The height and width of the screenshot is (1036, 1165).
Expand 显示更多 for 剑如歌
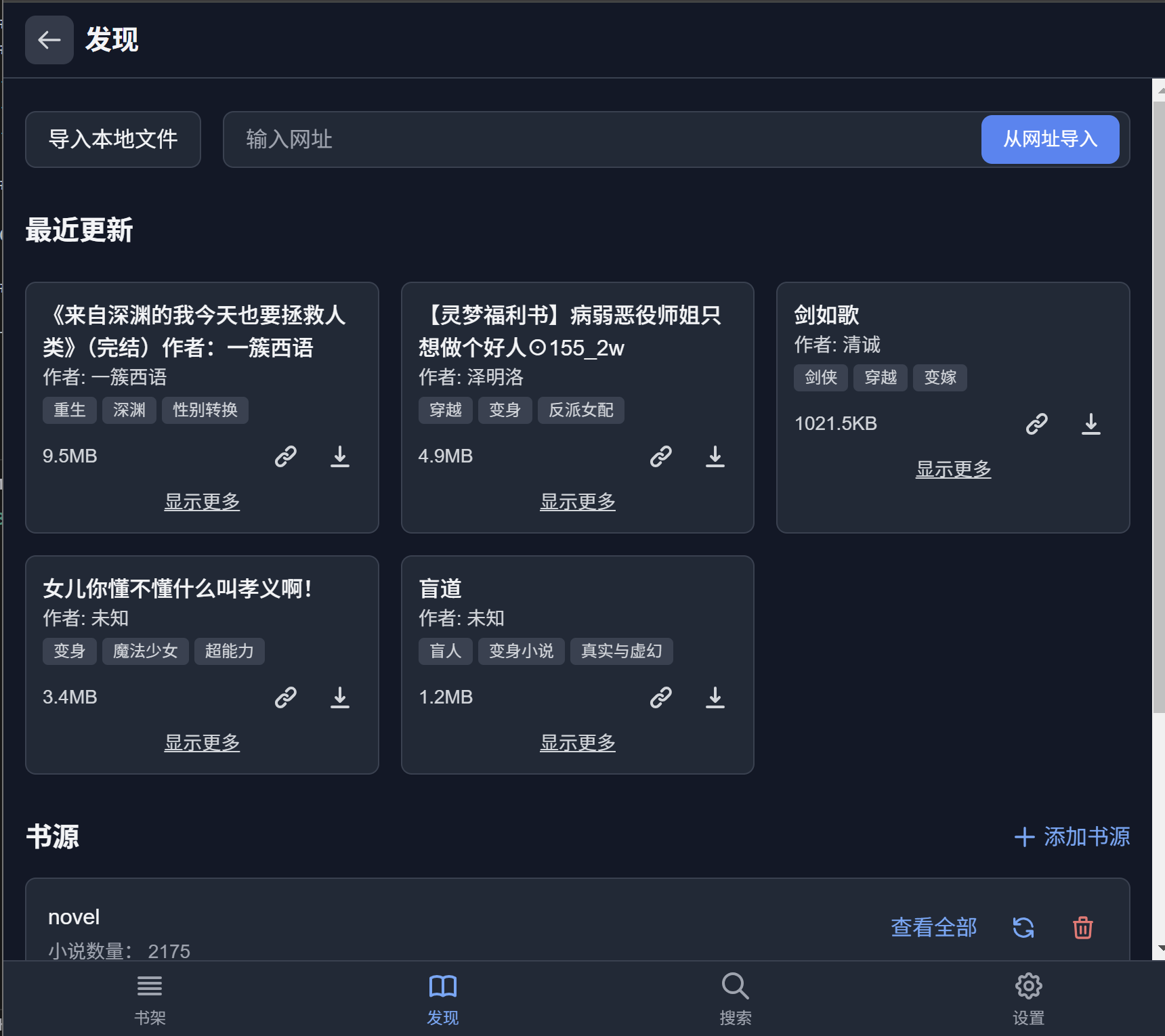[x=953, y=469]
